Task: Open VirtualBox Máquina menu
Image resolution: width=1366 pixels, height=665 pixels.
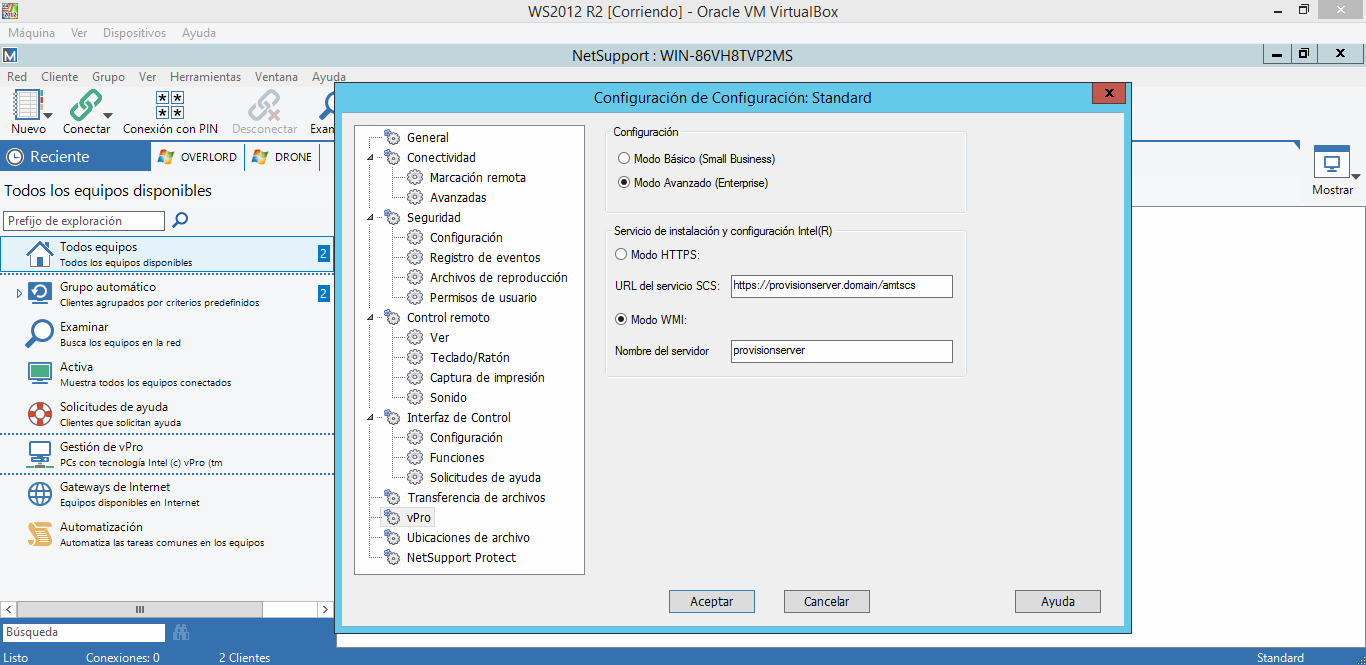Action: (x=31, y=33)
